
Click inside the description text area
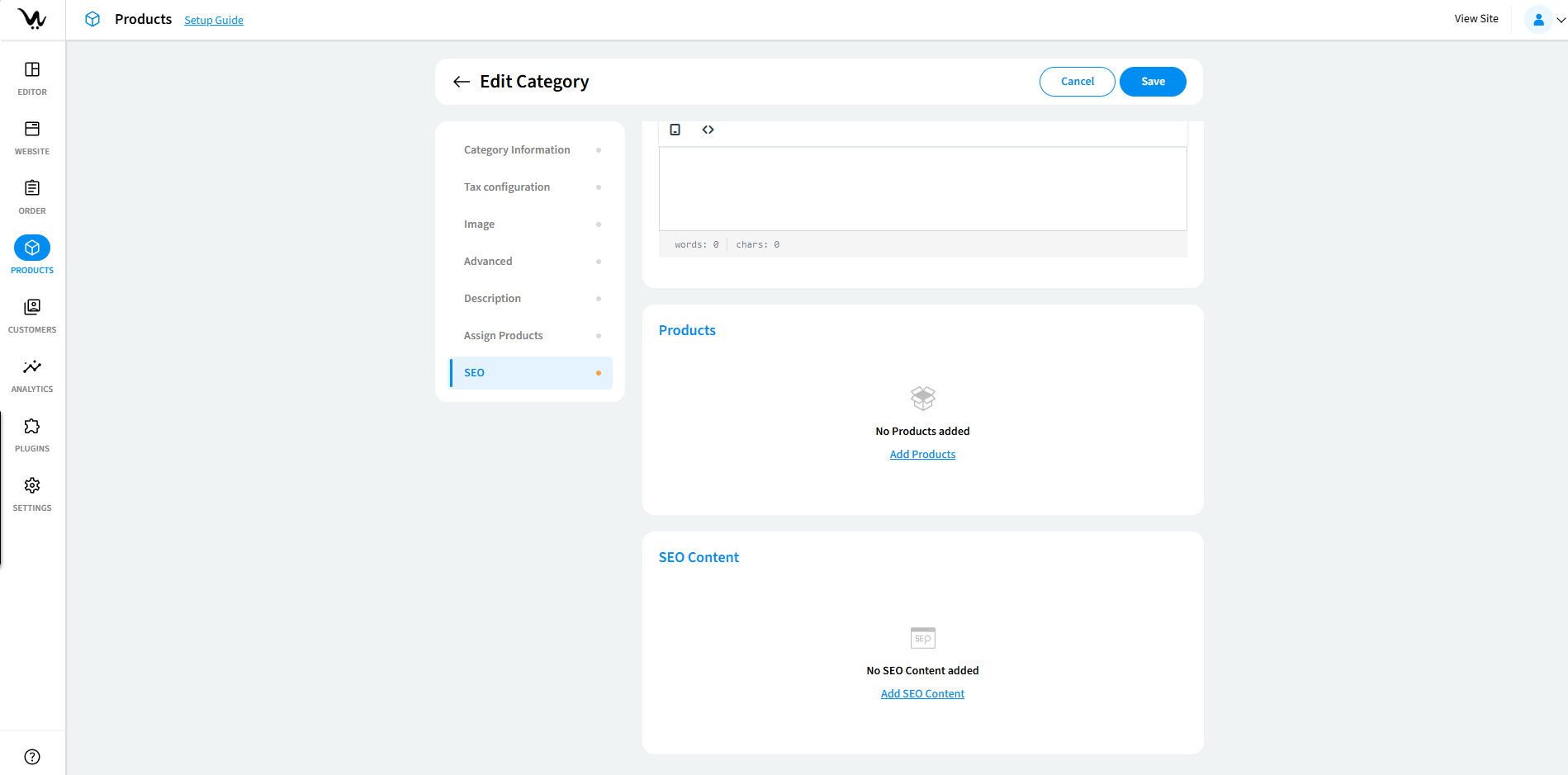[922, 189]
